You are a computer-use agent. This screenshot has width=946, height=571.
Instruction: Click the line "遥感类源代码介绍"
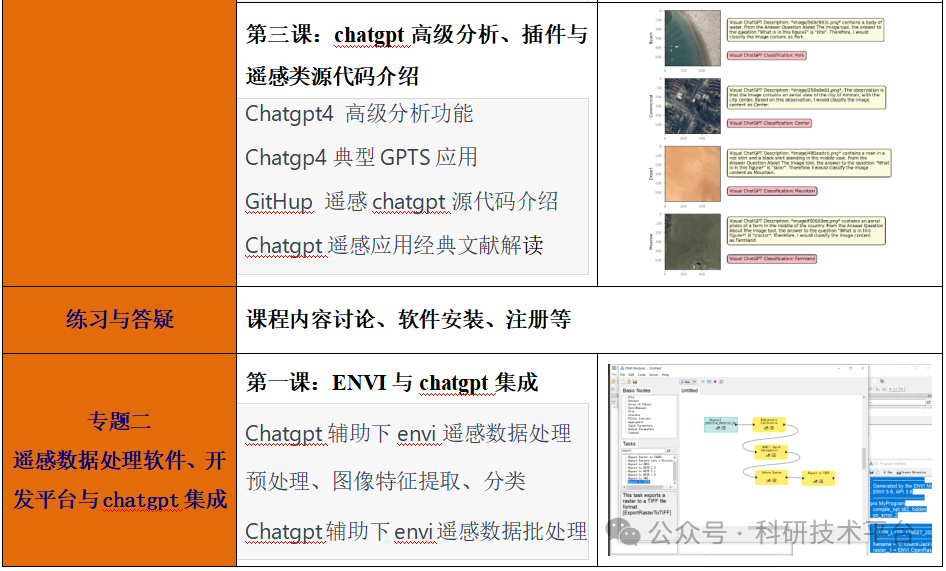tap(332, 76)
